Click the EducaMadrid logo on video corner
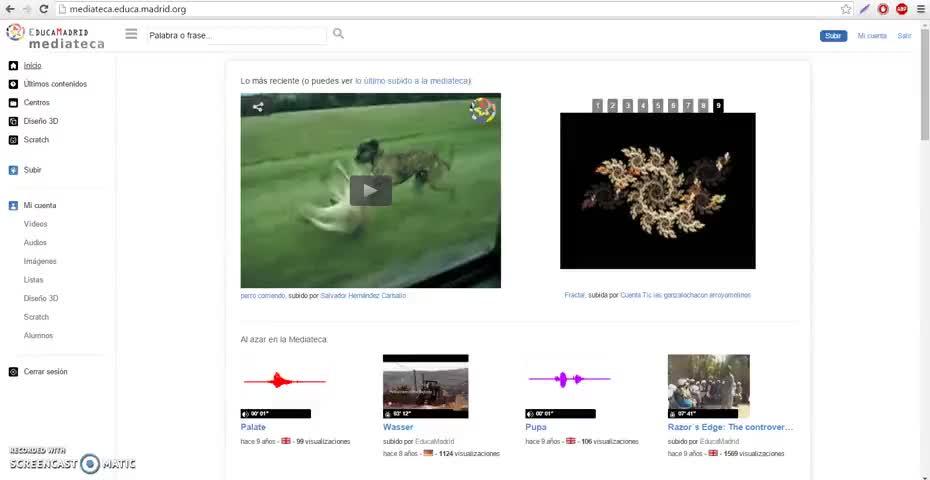This screenshot has height=480, width=930. [483, 110]
